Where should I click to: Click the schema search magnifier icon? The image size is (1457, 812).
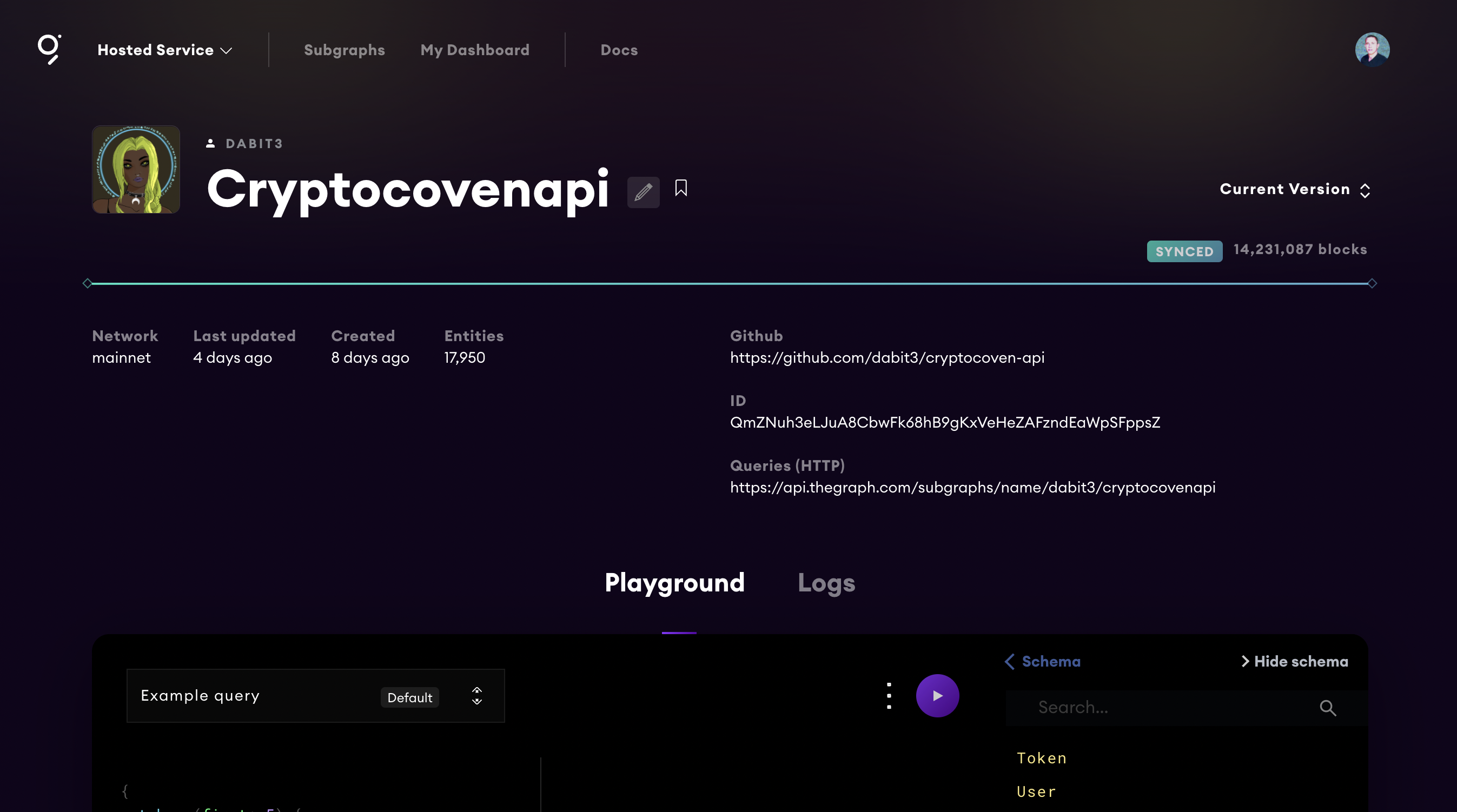click(1328, 708)
